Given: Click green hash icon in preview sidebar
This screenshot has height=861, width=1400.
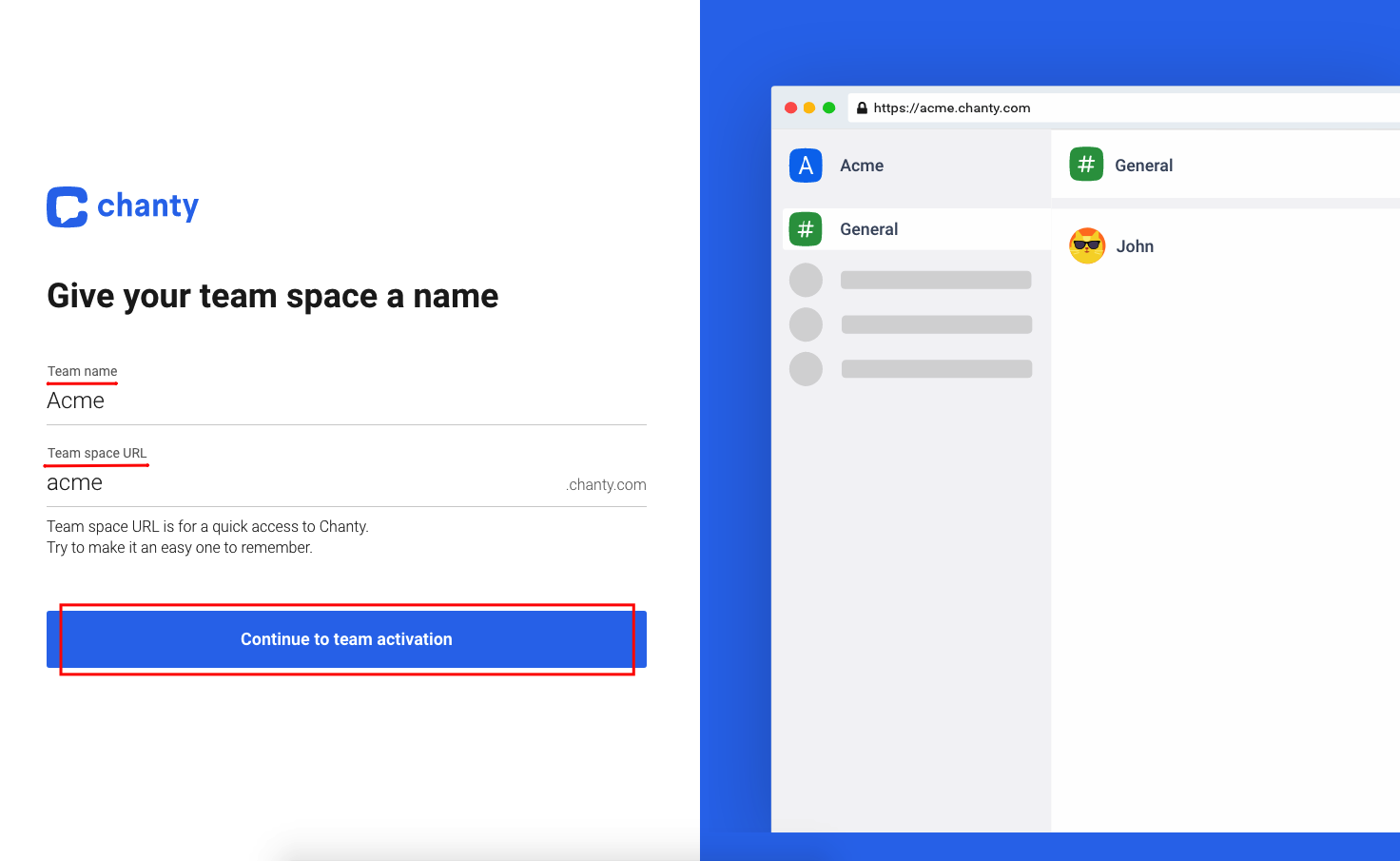Looking at the screenshot, I should tap(806, 229).
